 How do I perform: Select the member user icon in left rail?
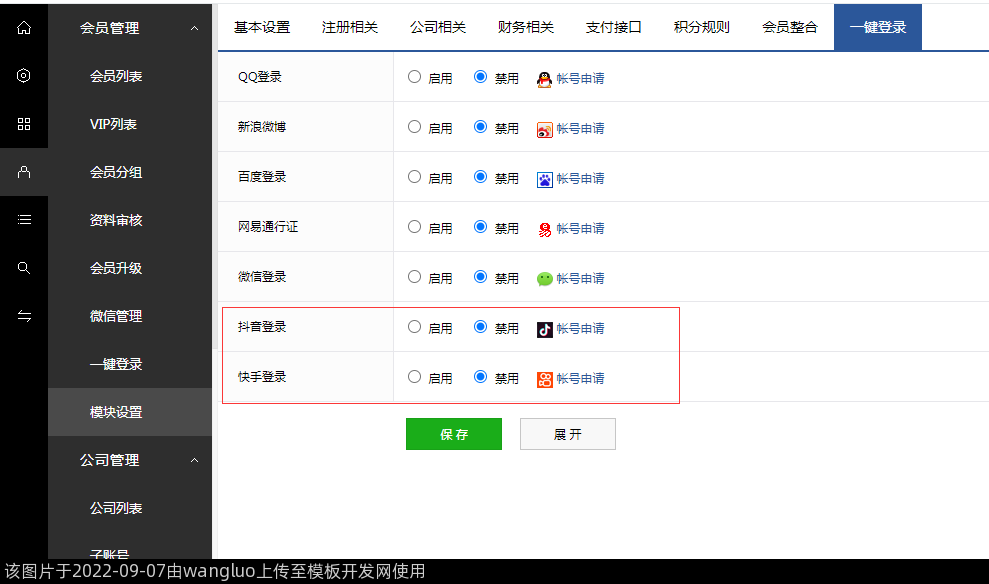pos(24,172)
